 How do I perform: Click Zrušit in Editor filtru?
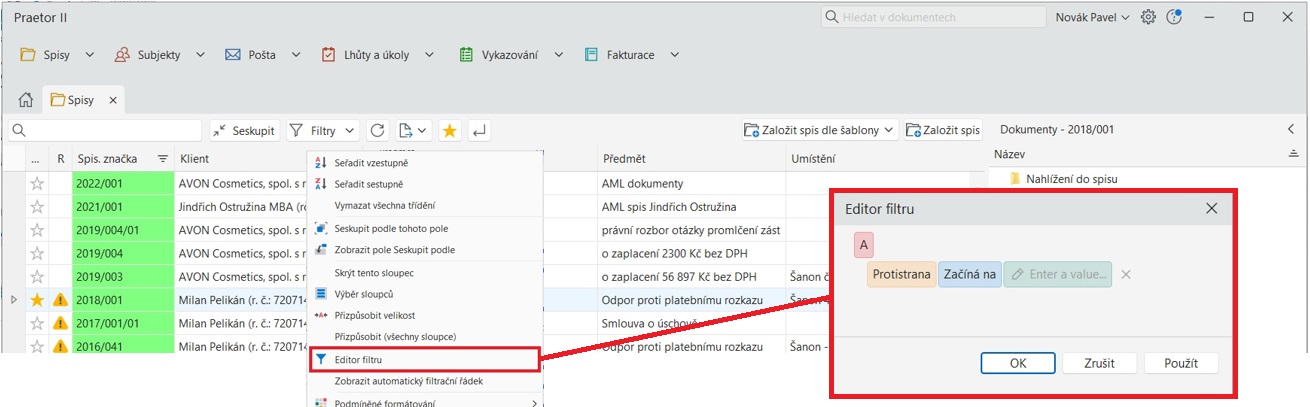tap(1099, 363)
